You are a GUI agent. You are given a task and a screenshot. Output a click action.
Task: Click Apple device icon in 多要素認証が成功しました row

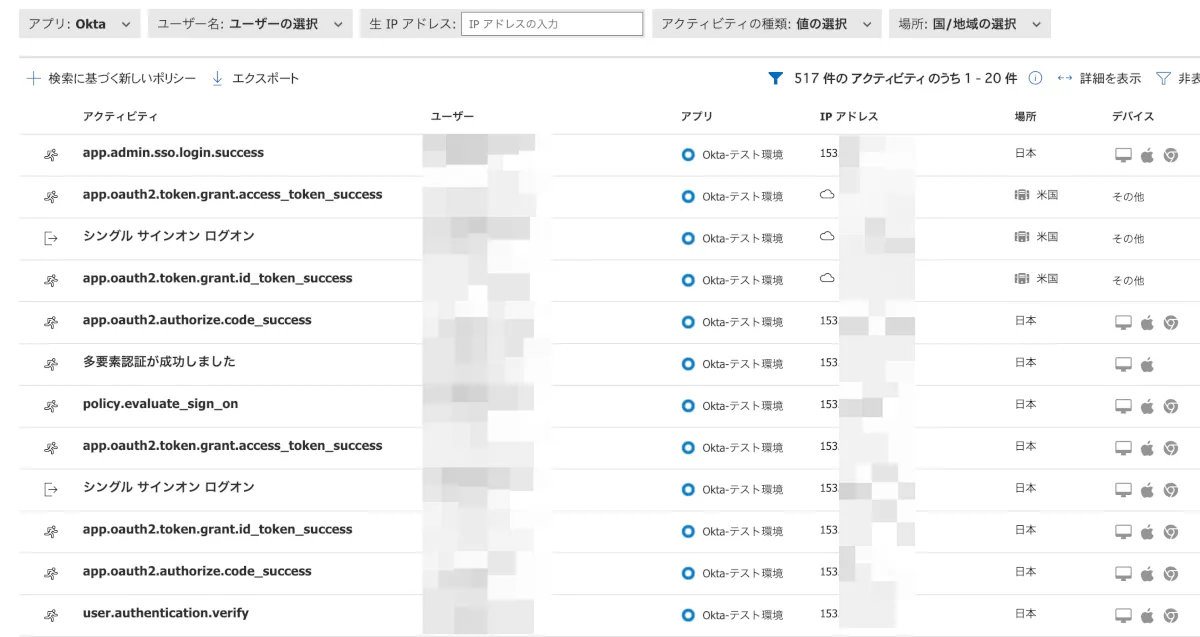point(1147,364)
